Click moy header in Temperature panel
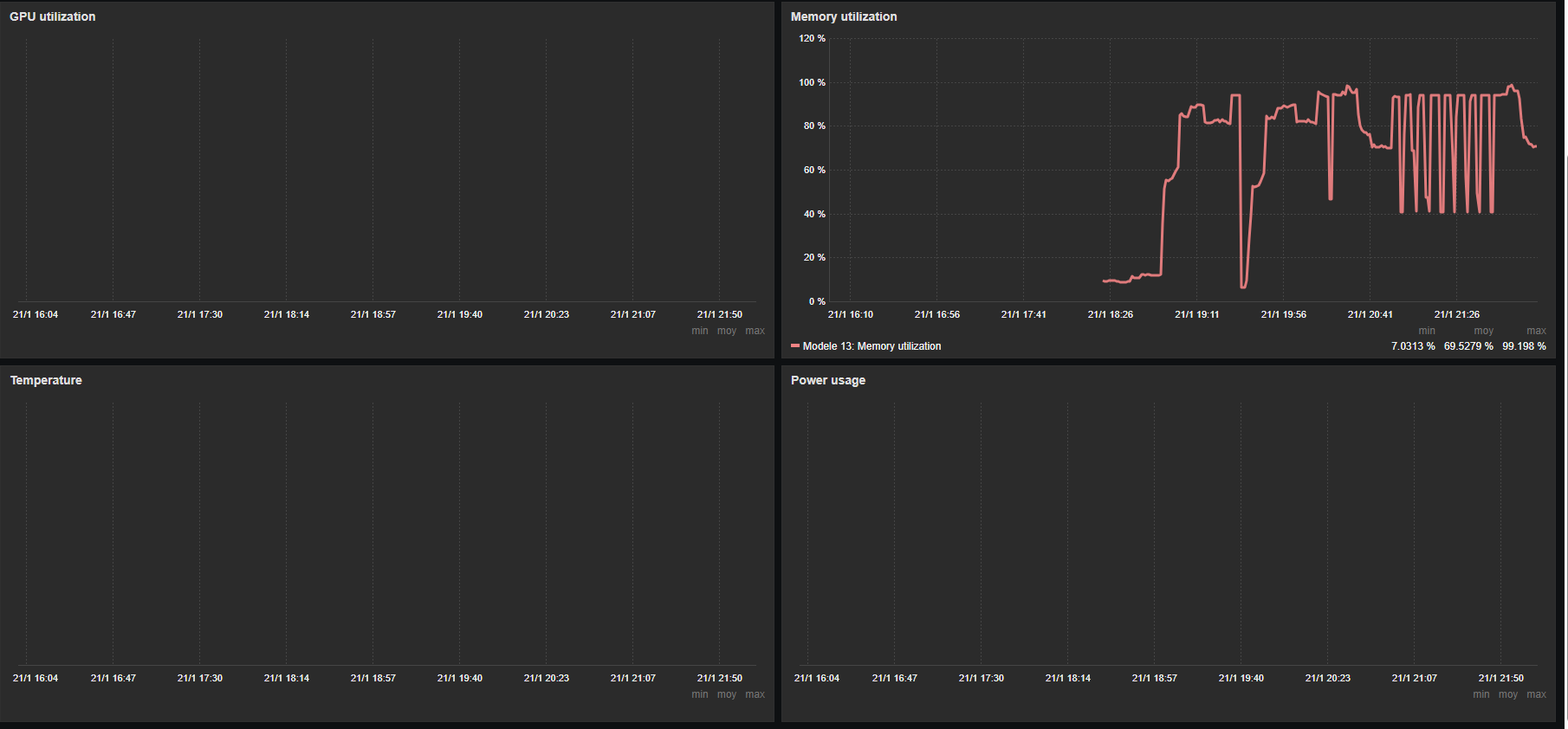Screen dimensions: 1568x729 pos(727,694)
